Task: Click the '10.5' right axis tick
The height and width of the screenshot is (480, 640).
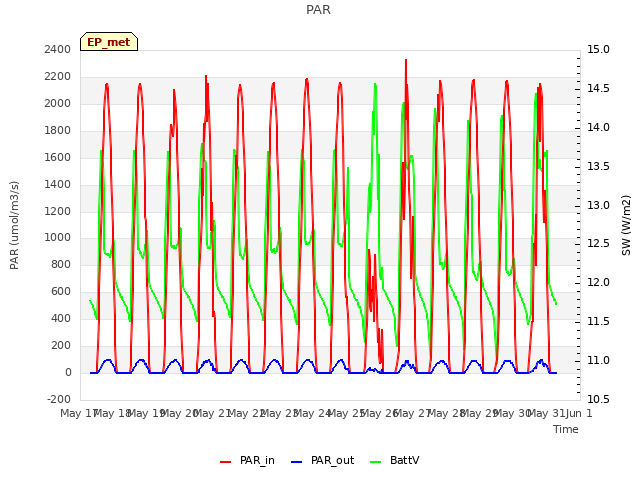Action: coord(598,400)
